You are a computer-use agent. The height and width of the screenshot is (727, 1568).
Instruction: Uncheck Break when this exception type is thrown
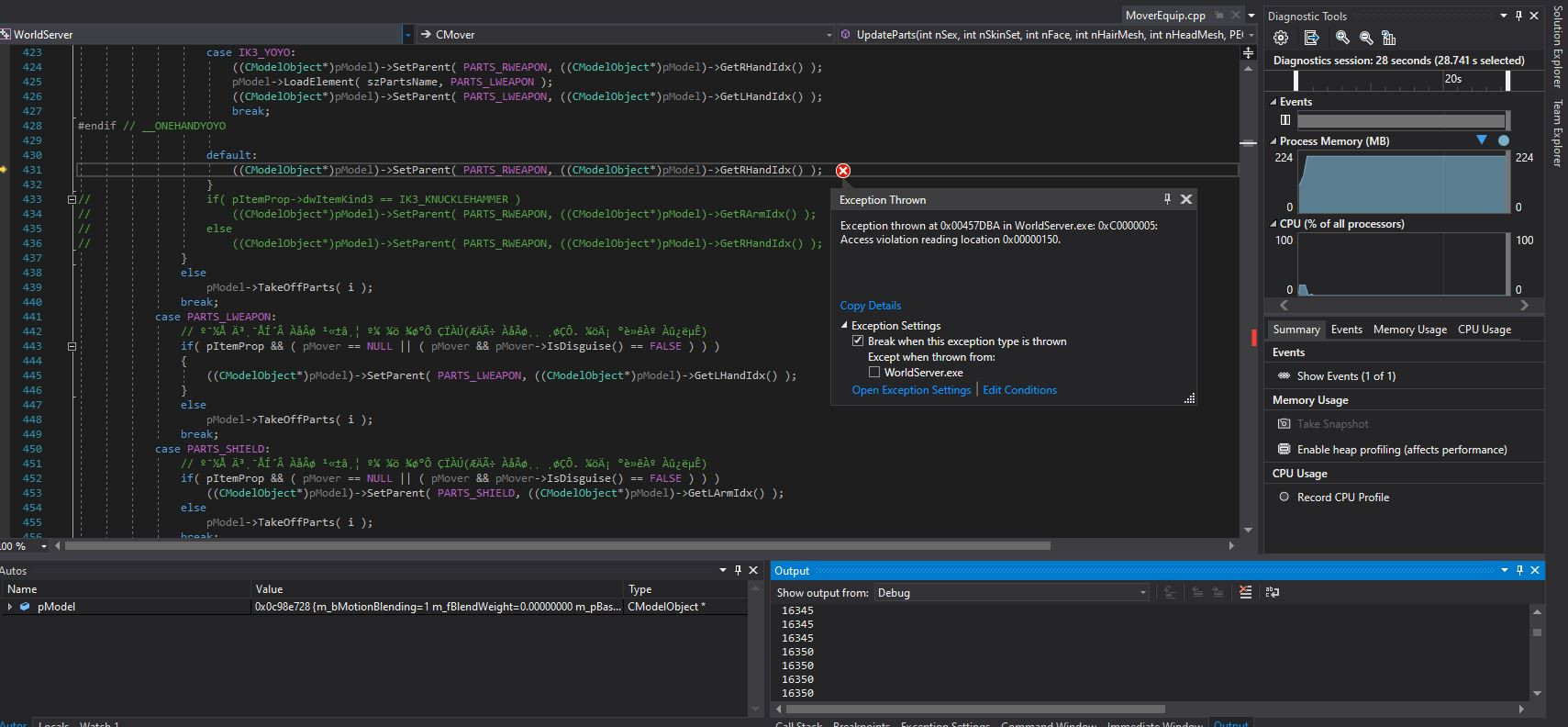858,341
